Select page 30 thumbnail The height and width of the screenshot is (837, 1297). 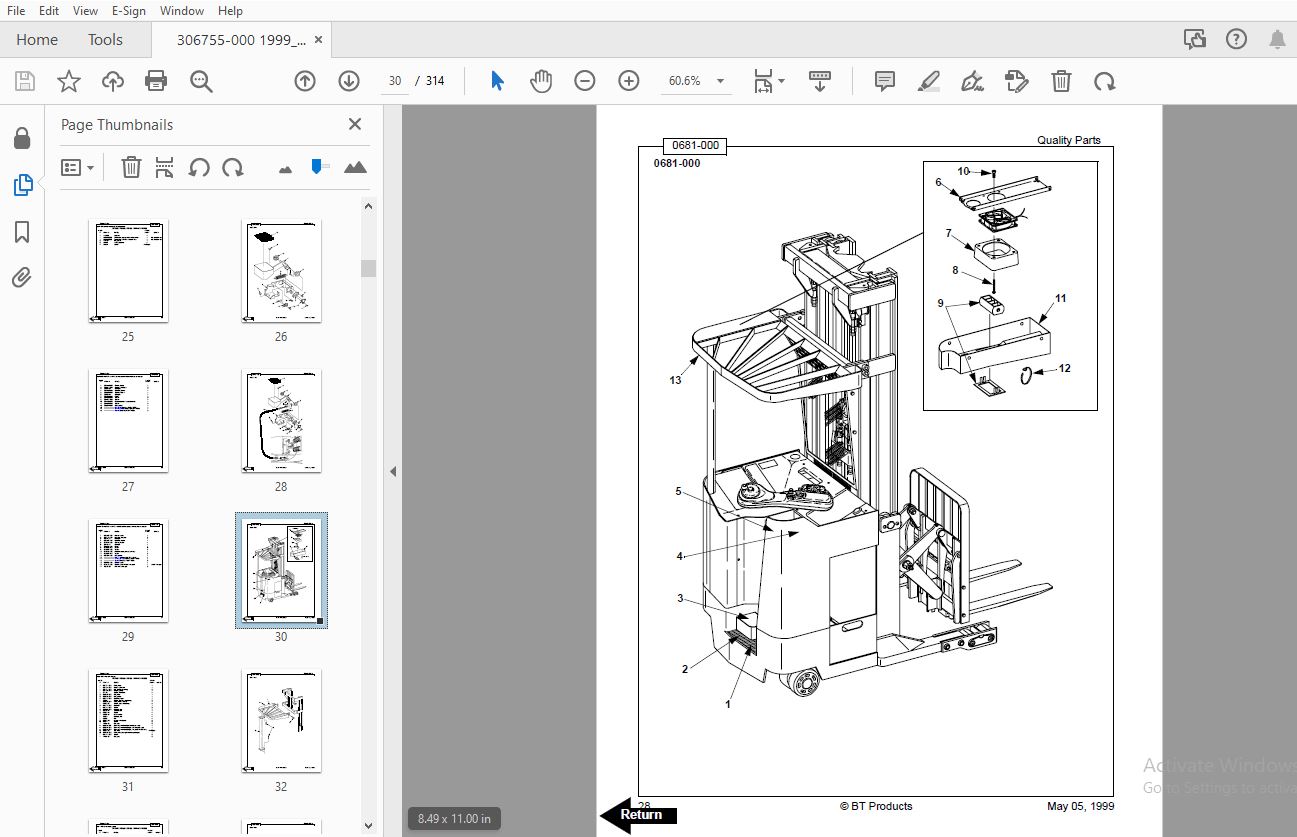pos(281,571)
